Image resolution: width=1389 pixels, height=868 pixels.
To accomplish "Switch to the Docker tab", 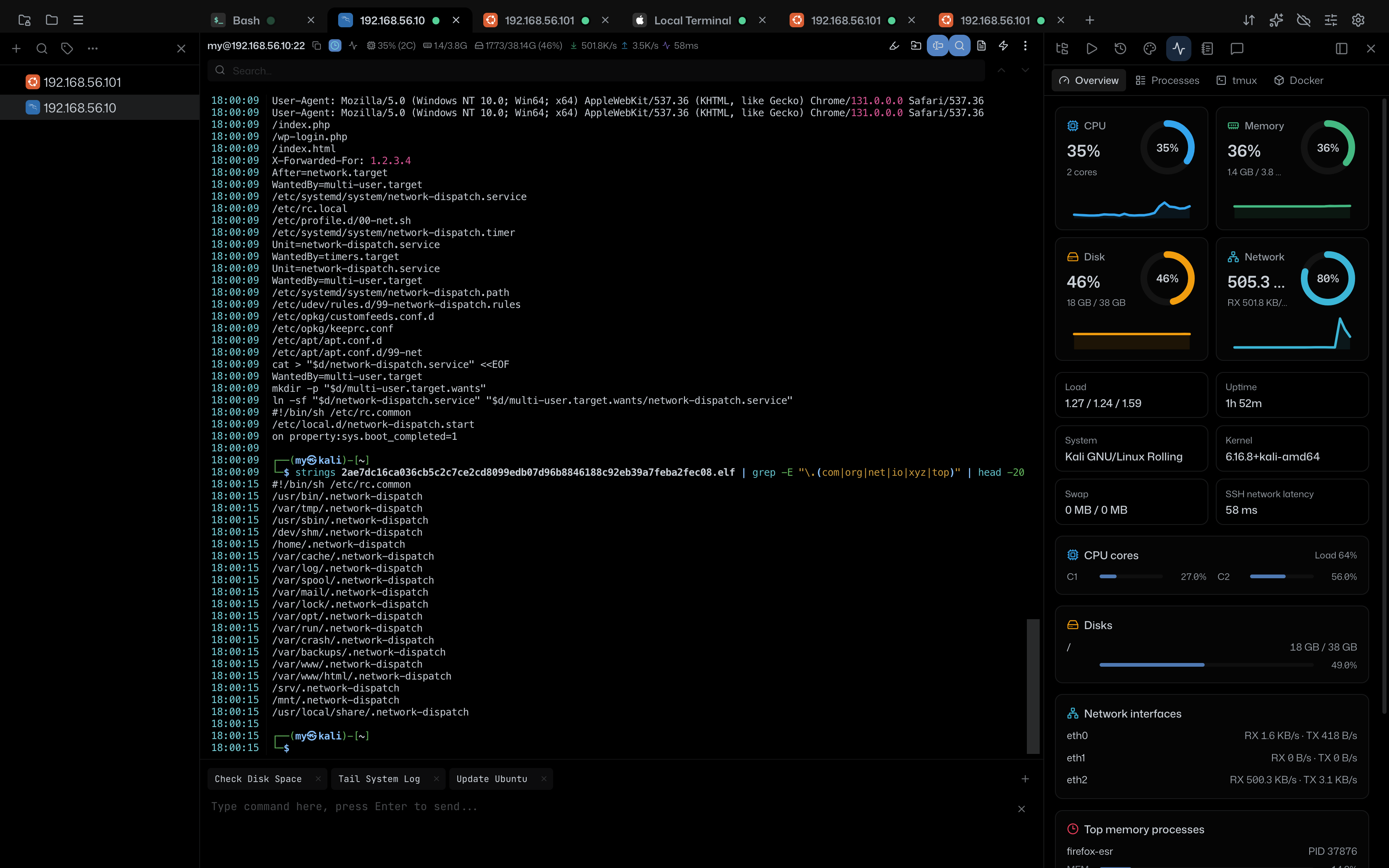I will (1298, 80).
